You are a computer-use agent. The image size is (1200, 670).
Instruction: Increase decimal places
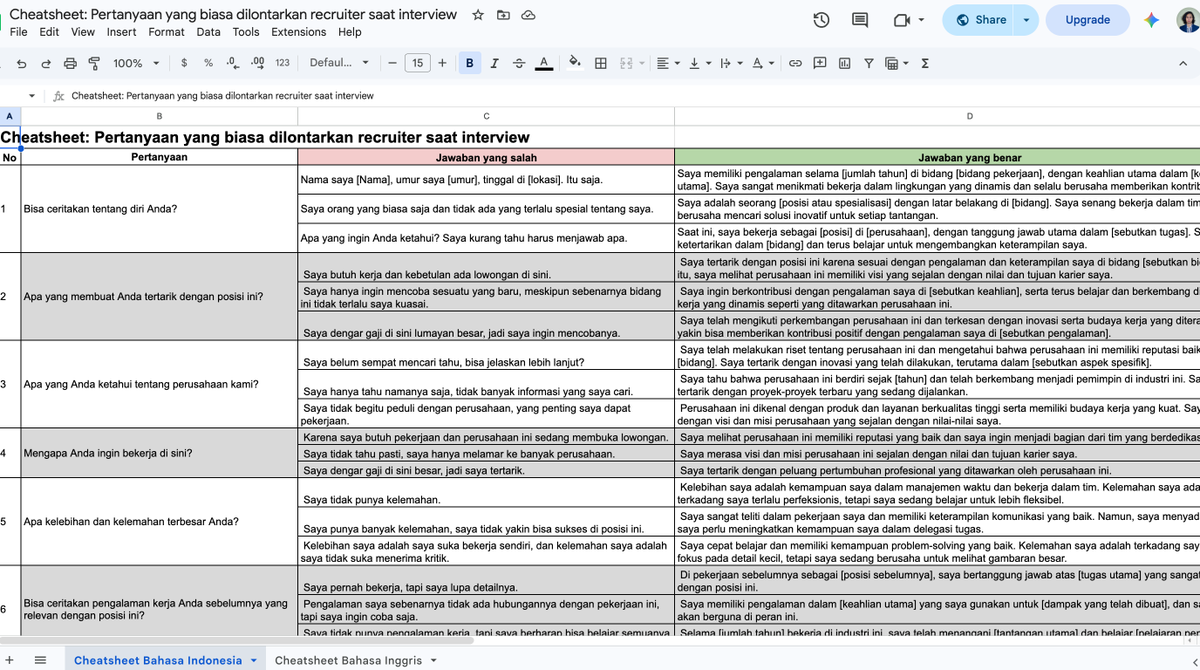coord(258,63)
